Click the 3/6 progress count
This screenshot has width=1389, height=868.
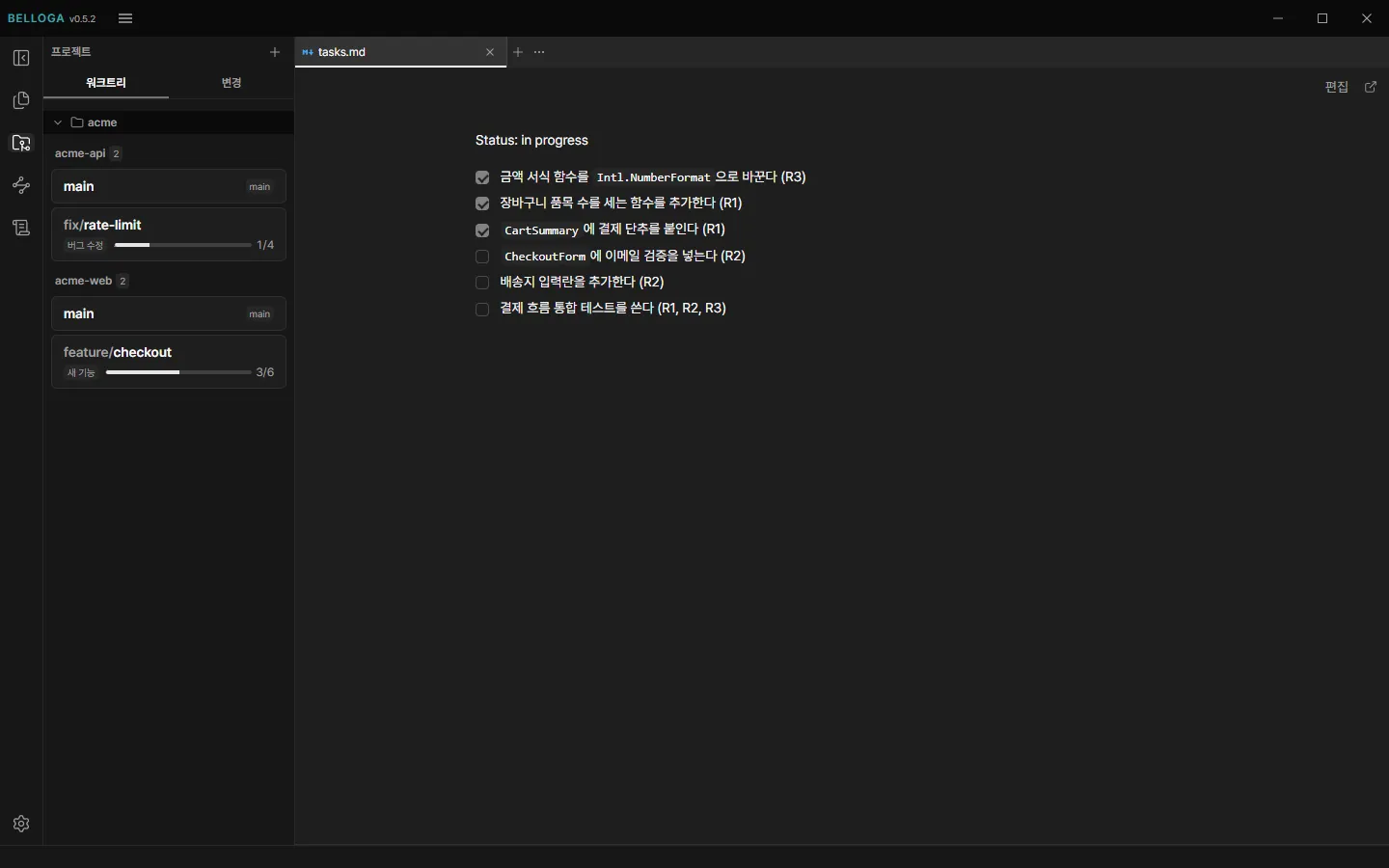(265, 372)
